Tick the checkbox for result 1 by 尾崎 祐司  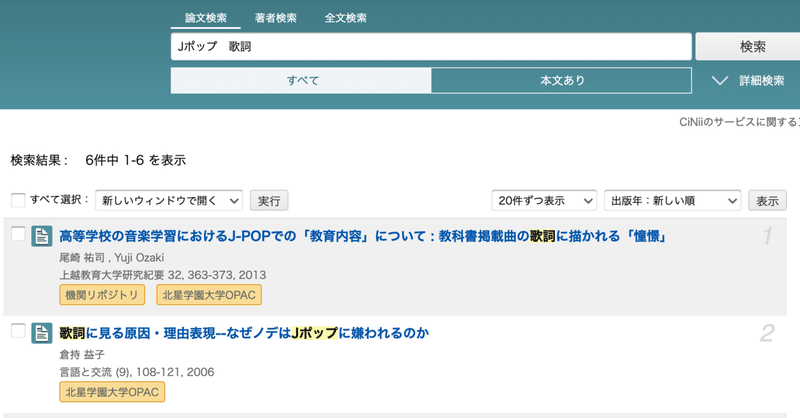coord(18,234)
